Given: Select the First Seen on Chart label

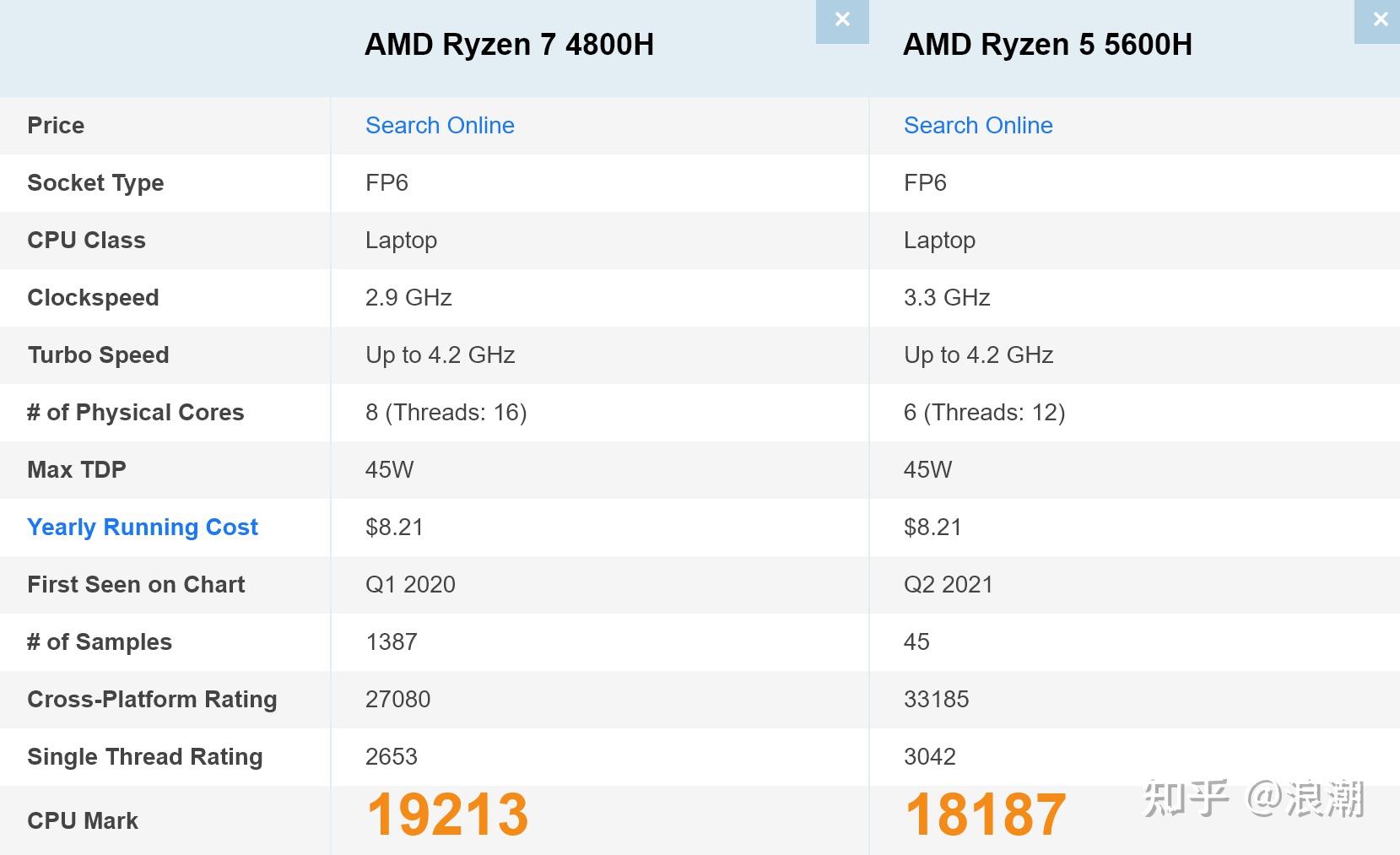Looking at the screenshot, I should pyautogui.click(x=135, y=584).
